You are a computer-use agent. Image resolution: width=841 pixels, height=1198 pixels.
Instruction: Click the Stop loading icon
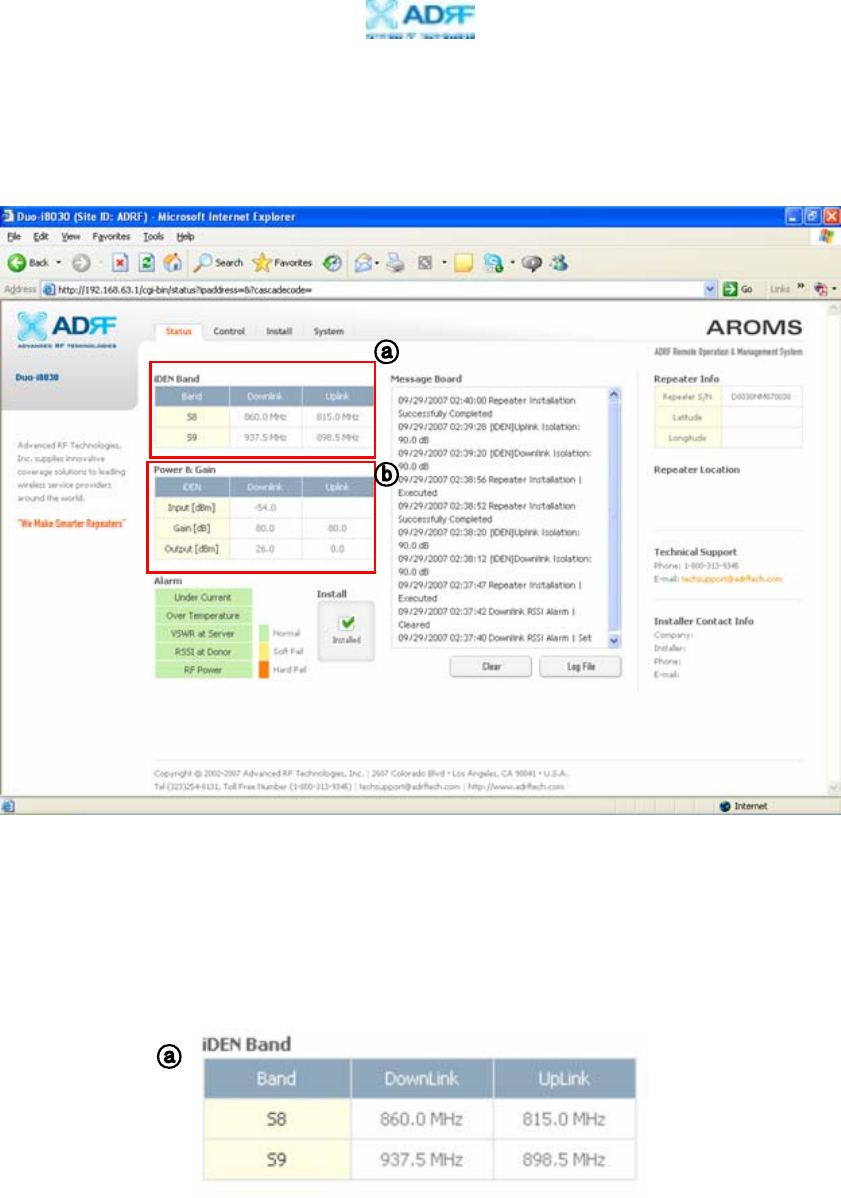click(120, 263)
